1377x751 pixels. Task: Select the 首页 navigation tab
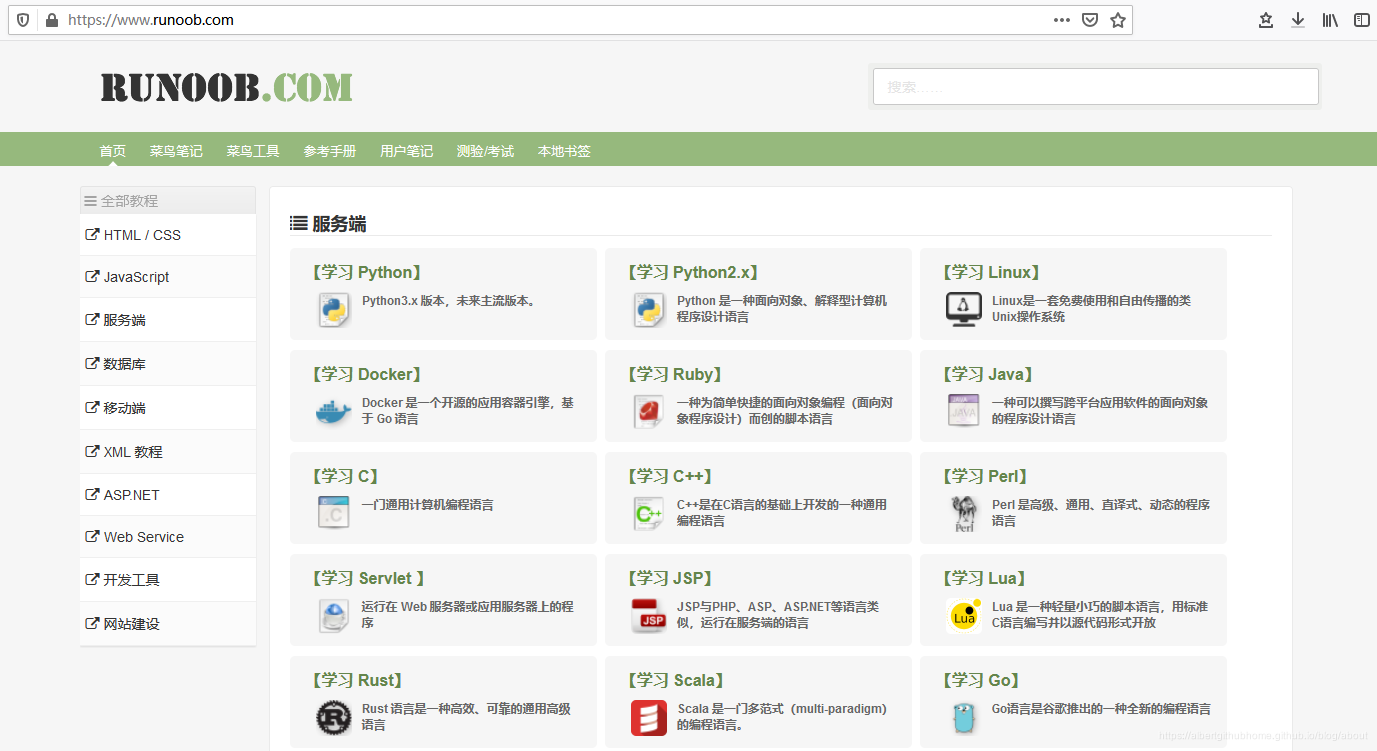[x=112, y=151]
